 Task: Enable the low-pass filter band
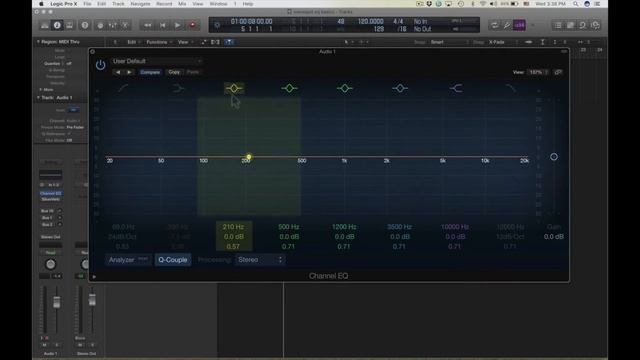coord(511,88)
